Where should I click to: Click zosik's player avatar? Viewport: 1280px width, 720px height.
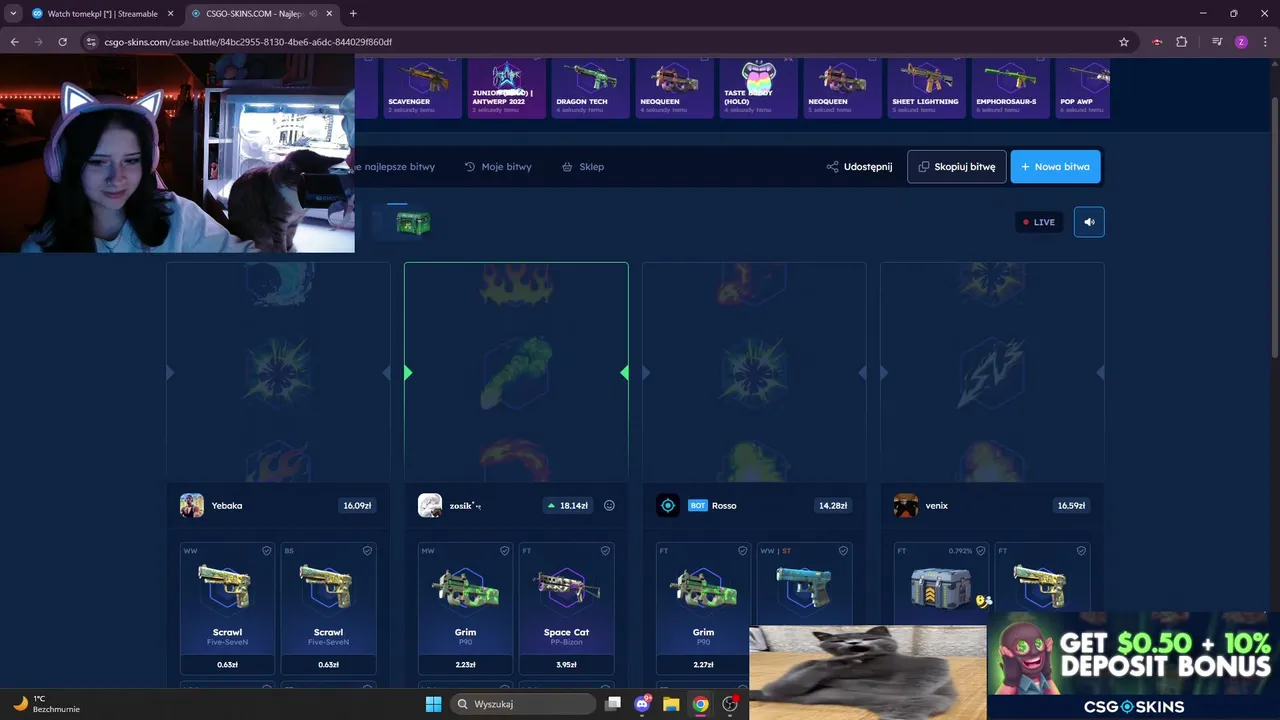pos(430,505)
